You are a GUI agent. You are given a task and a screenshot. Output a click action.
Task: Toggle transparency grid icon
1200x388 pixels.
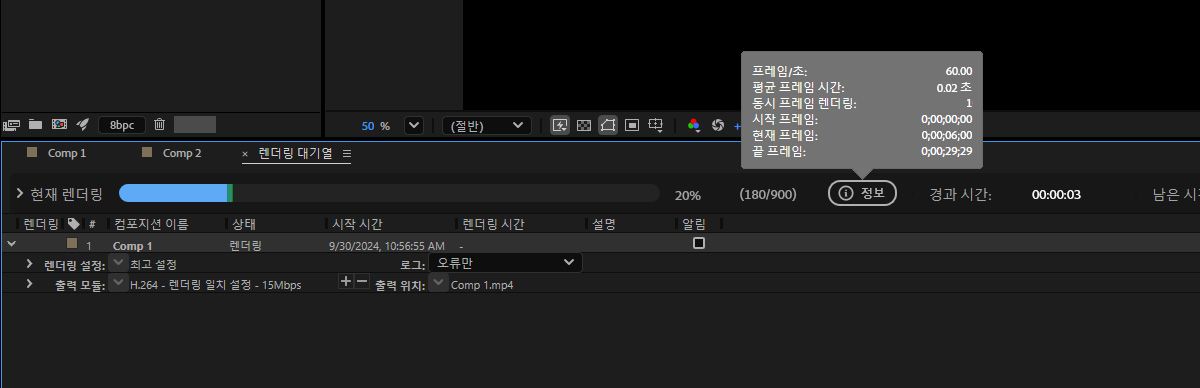click(584, 125)
